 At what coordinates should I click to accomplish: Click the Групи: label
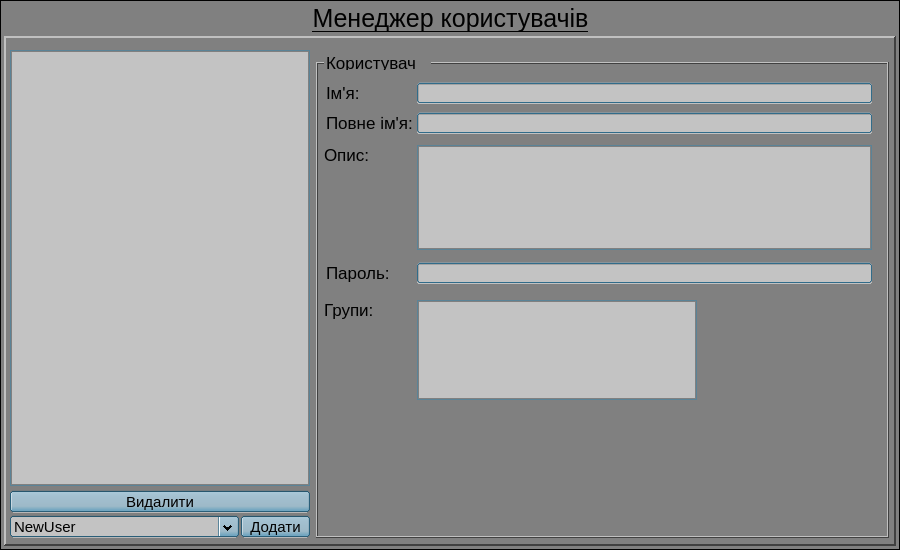(x=348, y=311)
